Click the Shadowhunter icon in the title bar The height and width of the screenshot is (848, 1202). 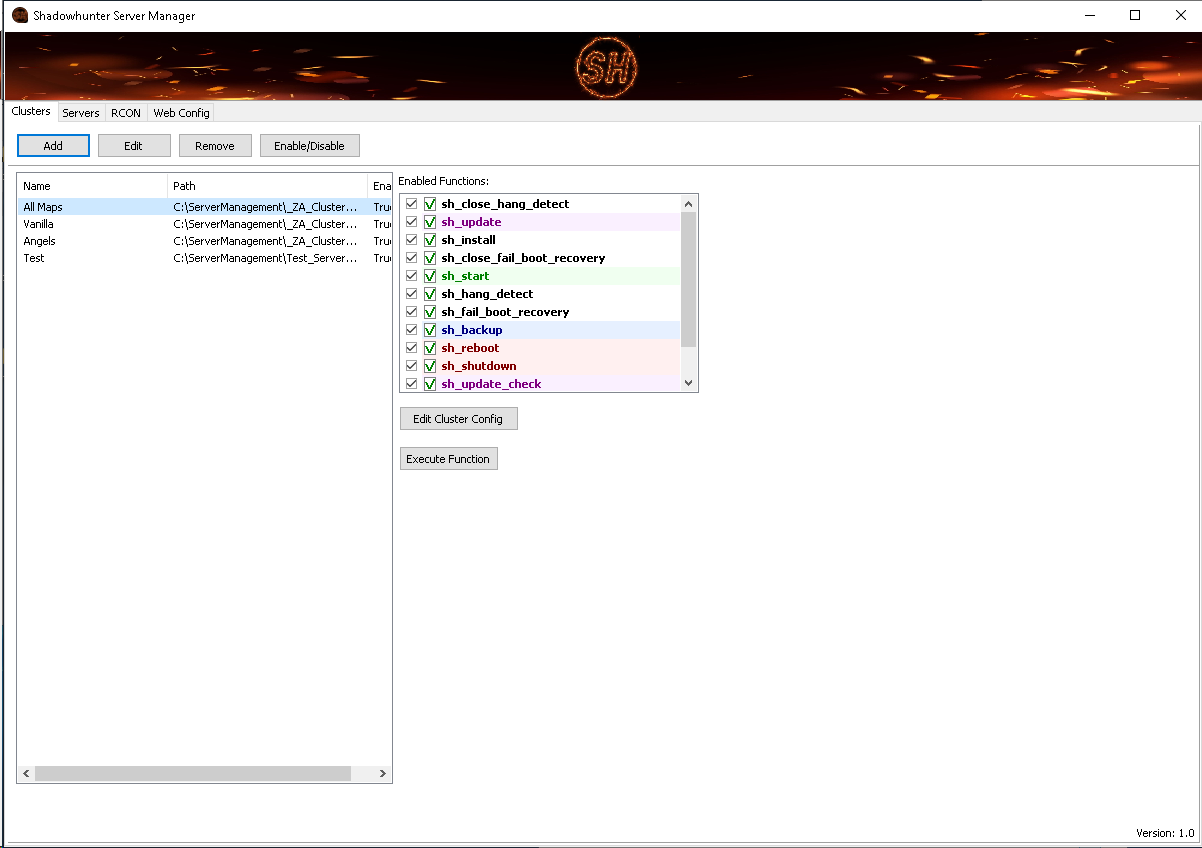pos(20,15)
